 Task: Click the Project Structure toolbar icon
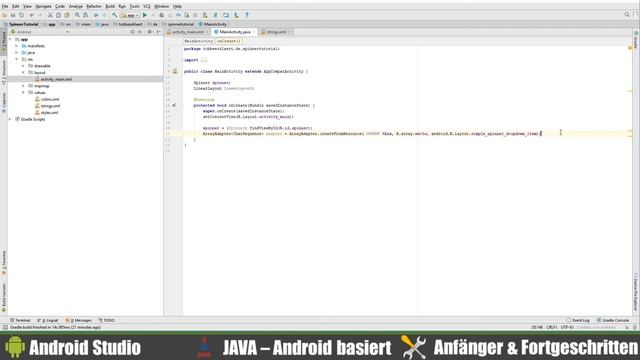pos(226,15)
